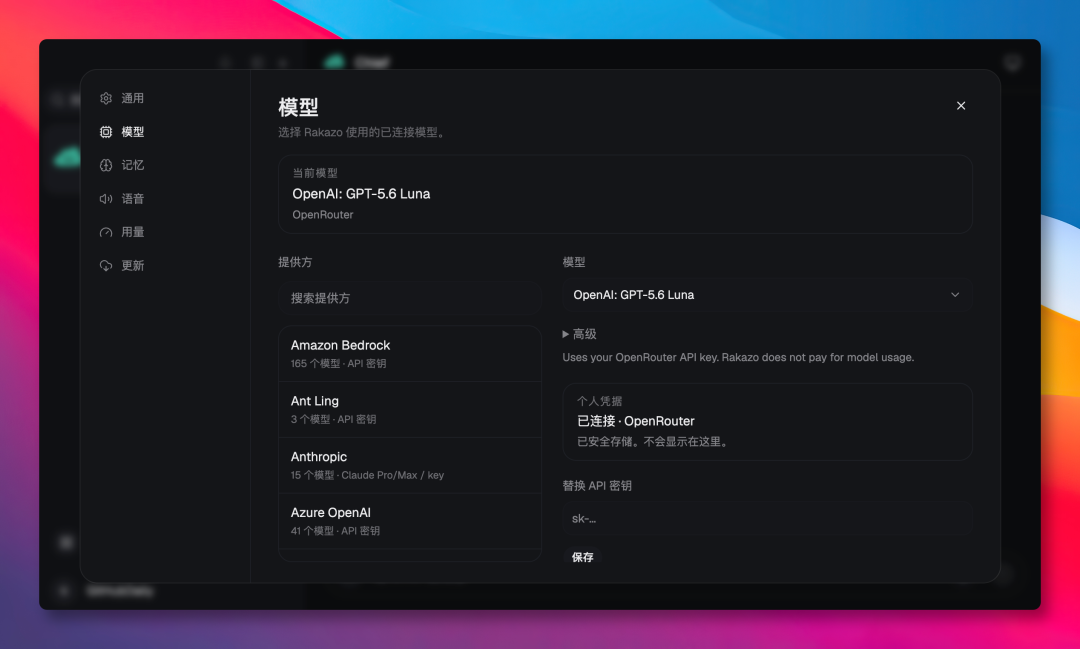Focus the 搜索提供方 search field
The height and width of the screenshot is (649, 1080).
[x=410, y=298]
